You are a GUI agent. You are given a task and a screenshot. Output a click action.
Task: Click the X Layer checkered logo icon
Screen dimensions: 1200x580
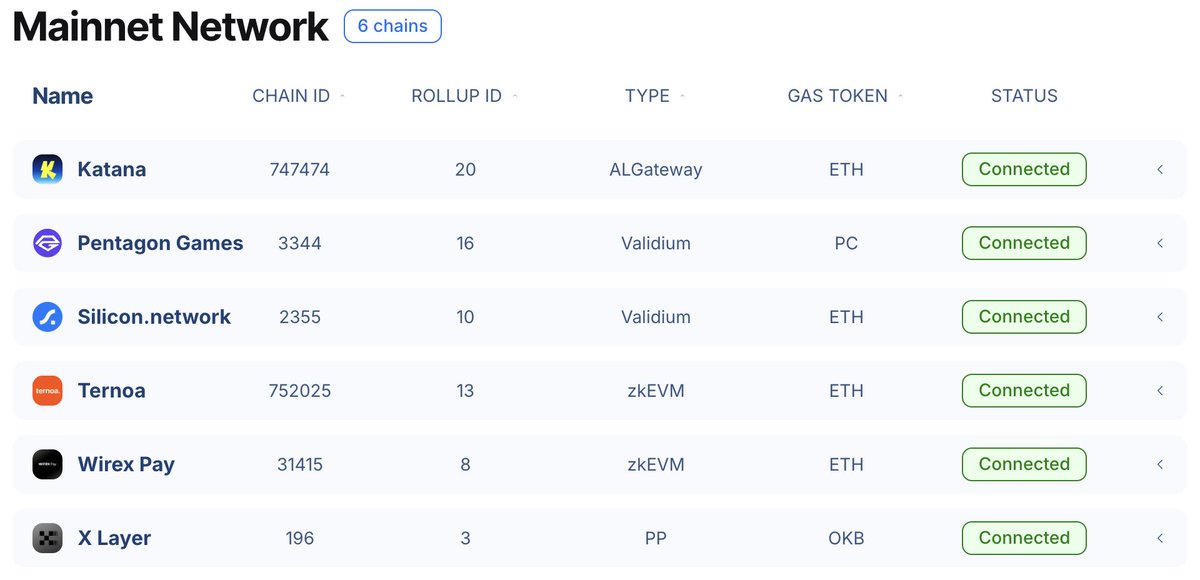47,538
